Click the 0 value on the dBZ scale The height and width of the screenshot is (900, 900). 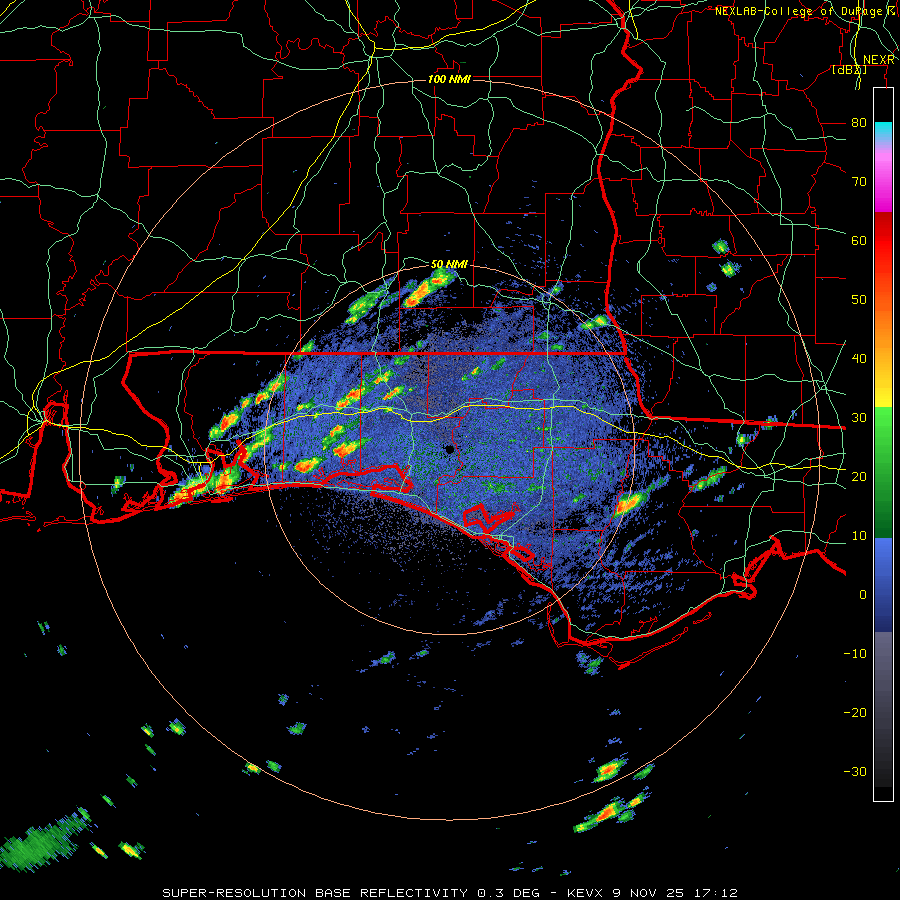click(863, 595)
